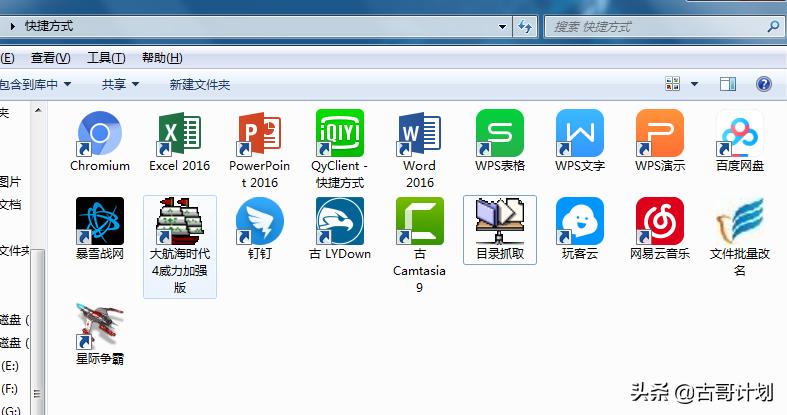Click the navigation pane scrollbar thumb

[38, 331]
